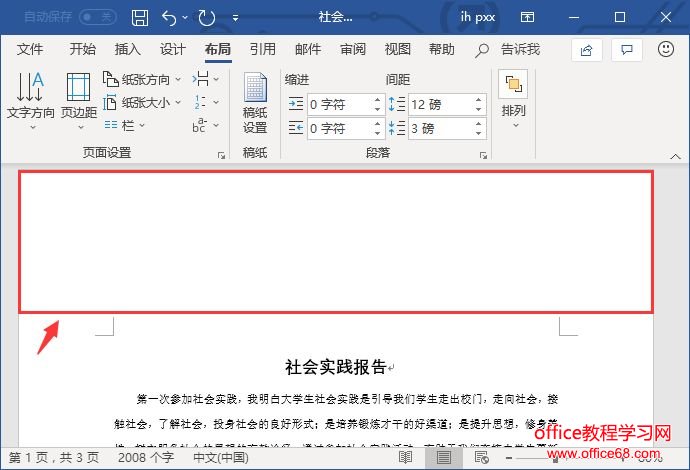Open the 排列 arrange button
This screenshot has width=690, height=470.
coord(514,99)
